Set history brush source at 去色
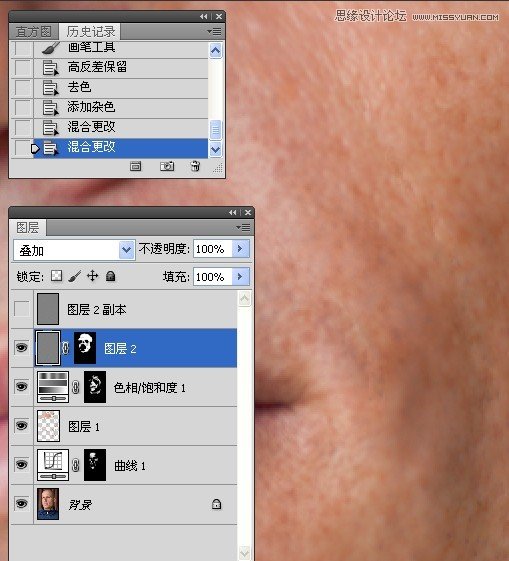The image size is (509, 561). click(23, 88)
